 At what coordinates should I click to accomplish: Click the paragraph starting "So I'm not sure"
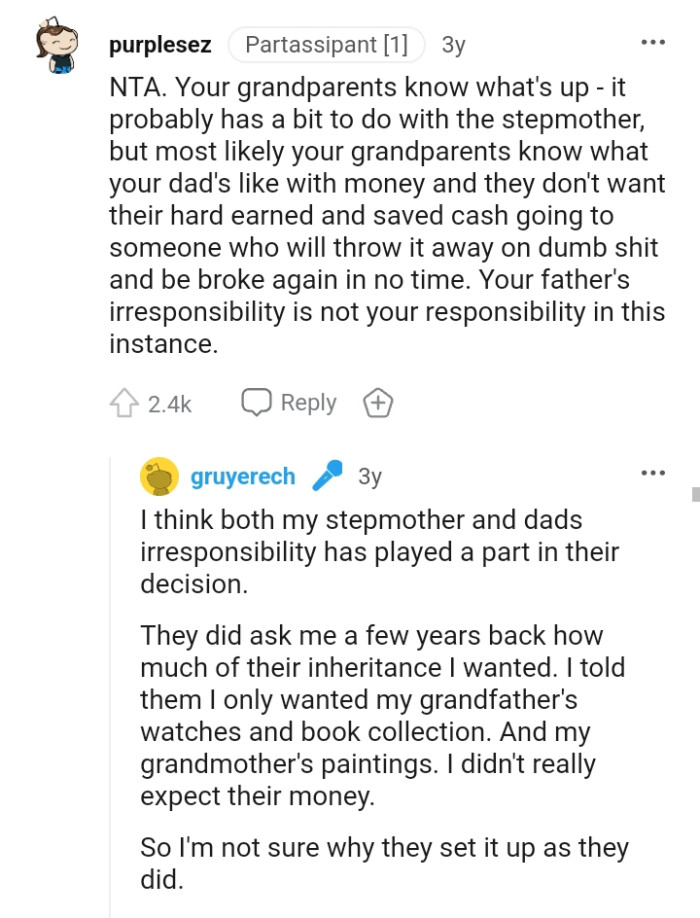coord(385,864)
